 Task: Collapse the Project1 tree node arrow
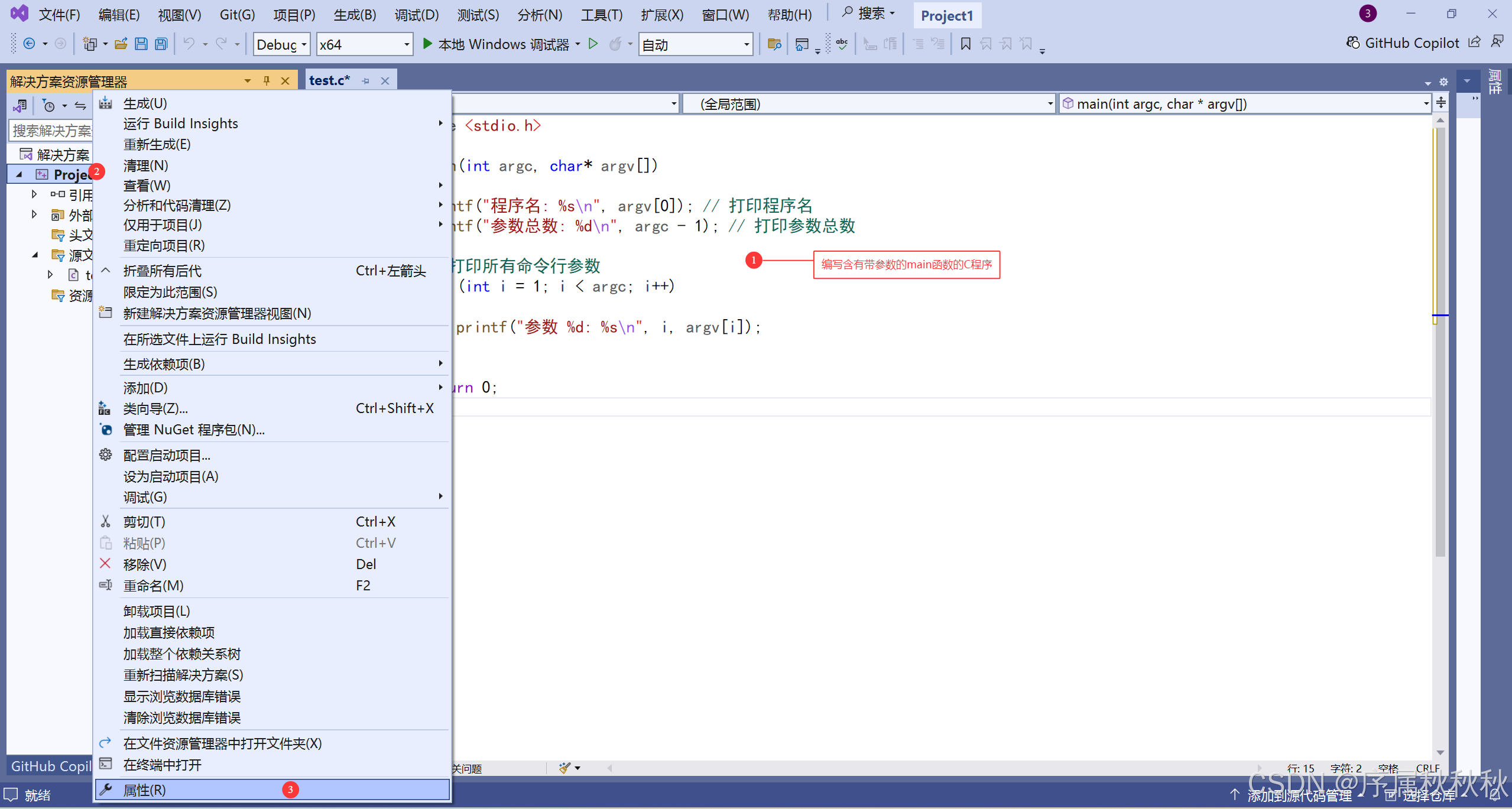pyautogui.click(x=20, y=175)
